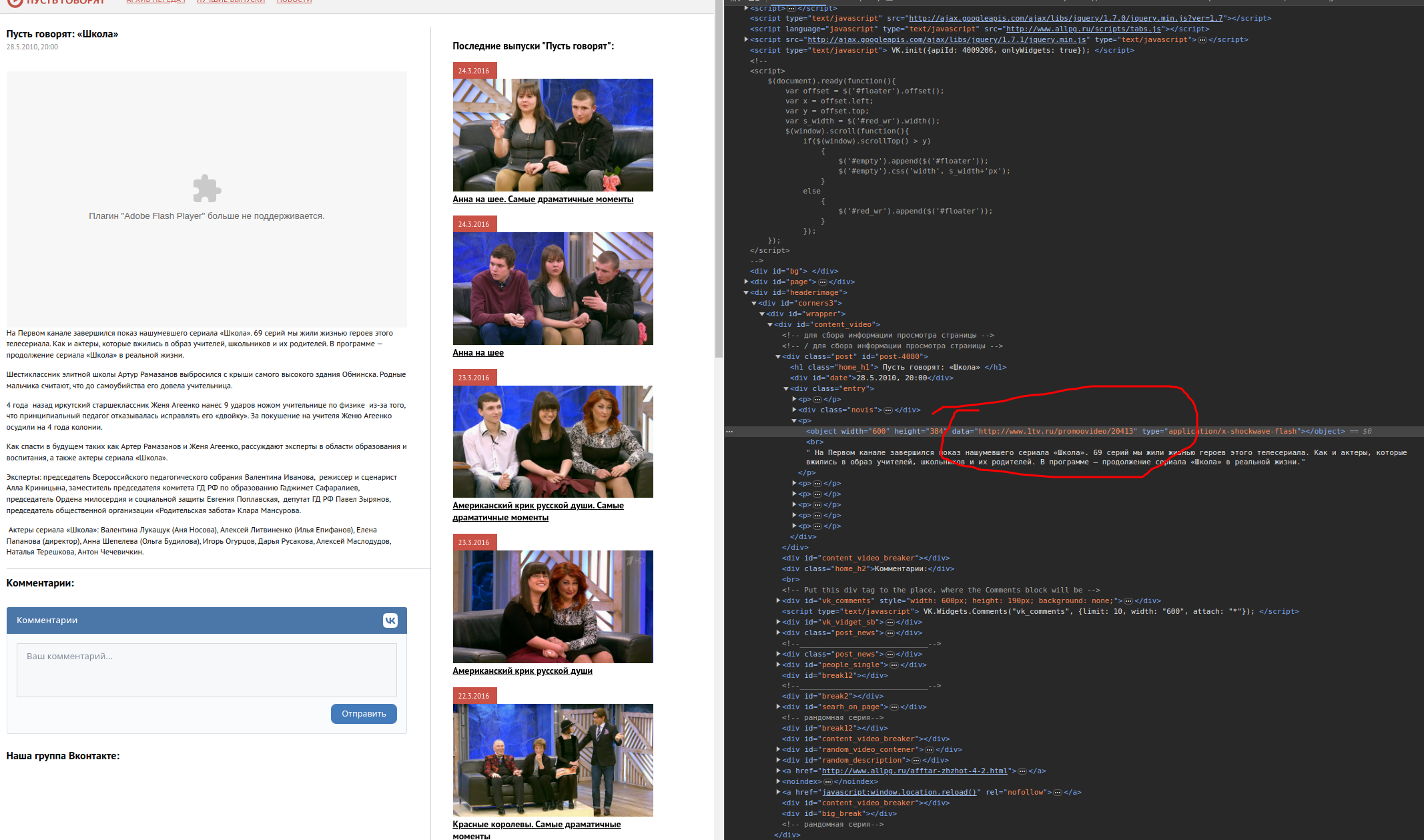The width and height of the screenshot is (1424, 840).
Task: Click ellipsis badge in random_video_contener node
Action: [x=929, y=750]
